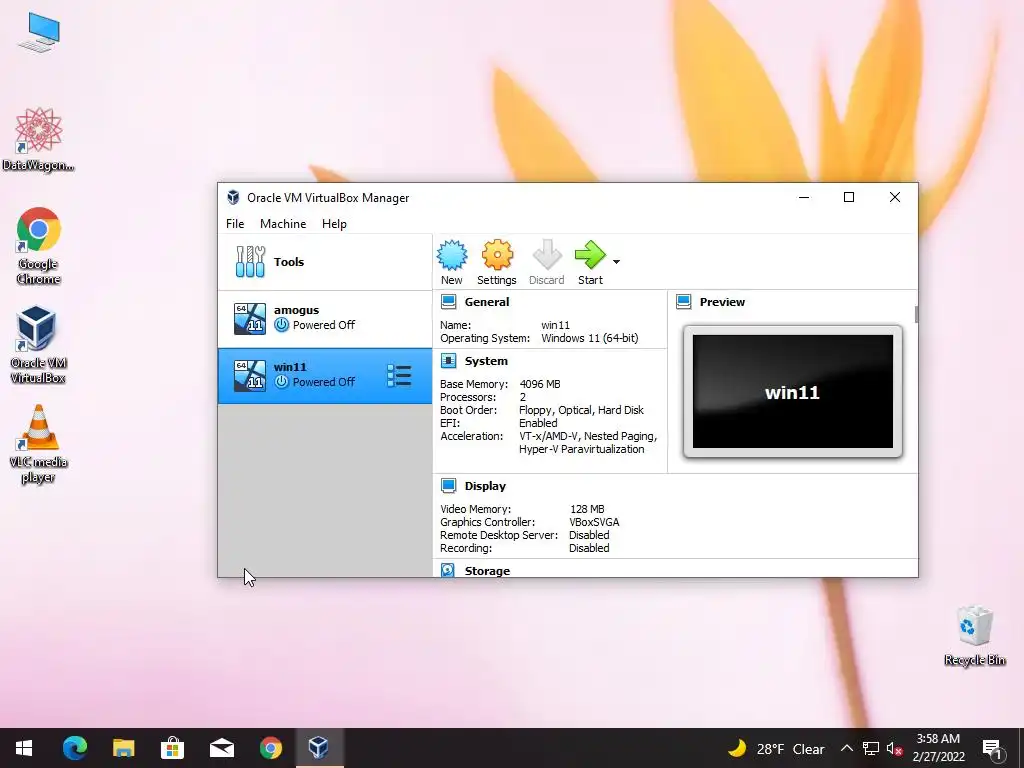
Task: Open win11 machine tools list menu icon
Action: (399, 376)
